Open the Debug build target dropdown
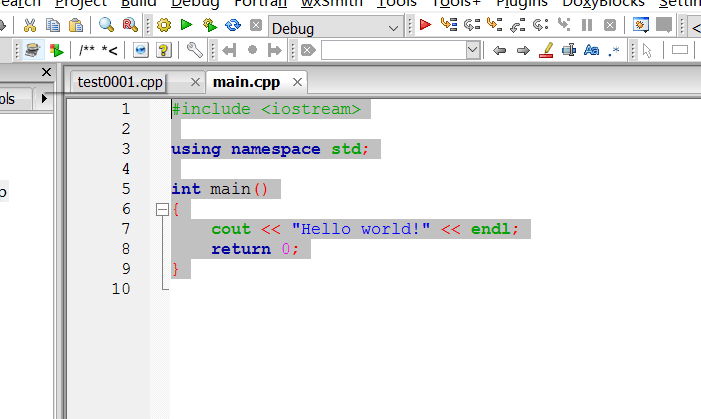Viewport: 701px width, 419px height. tap(336, 28)
